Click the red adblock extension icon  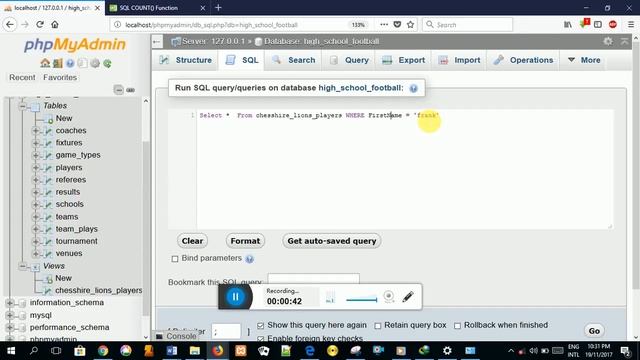[613, 24]
